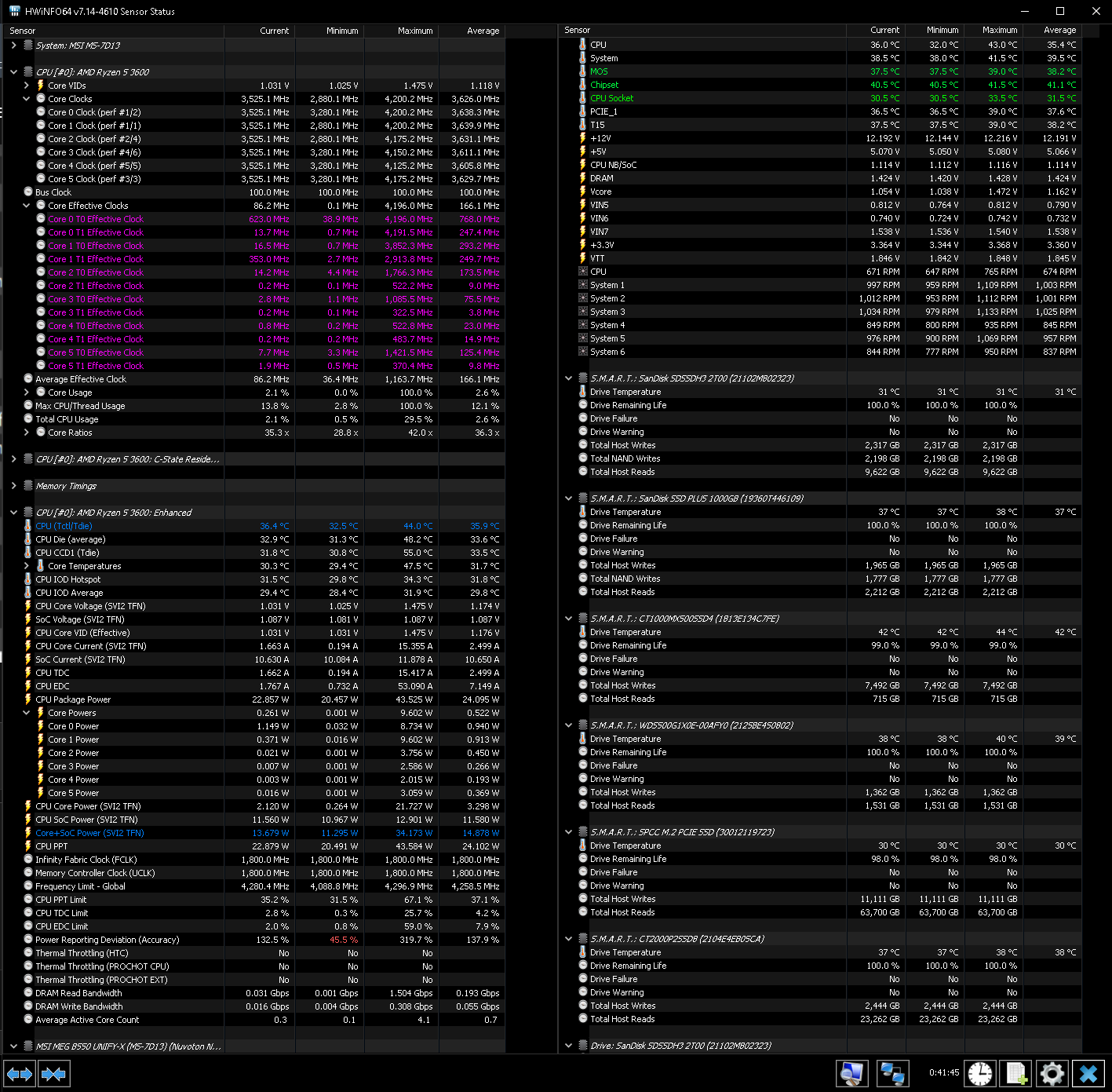Collapse the Core Powers subtree
Image resolution: width=1112 pixels, height=1092 pixels.
click(x=26, y=713)
